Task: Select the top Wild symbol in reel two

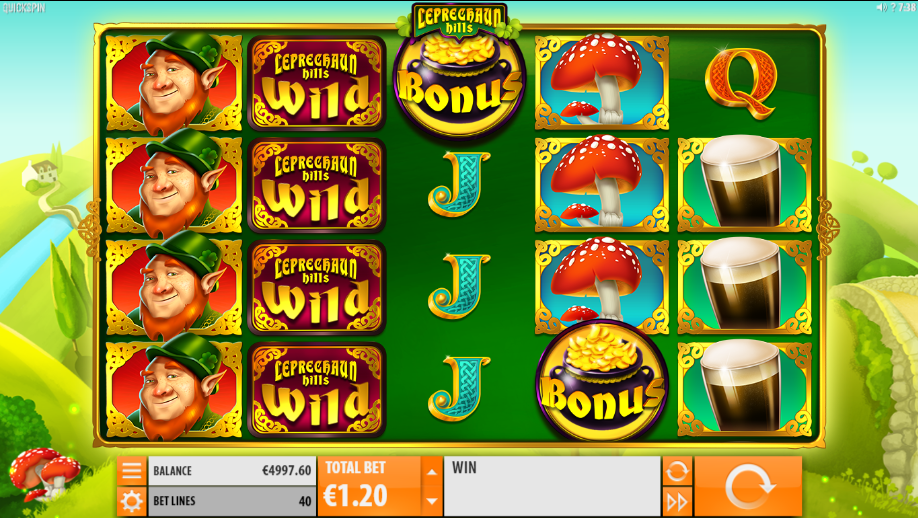Action: pos(316,83)
